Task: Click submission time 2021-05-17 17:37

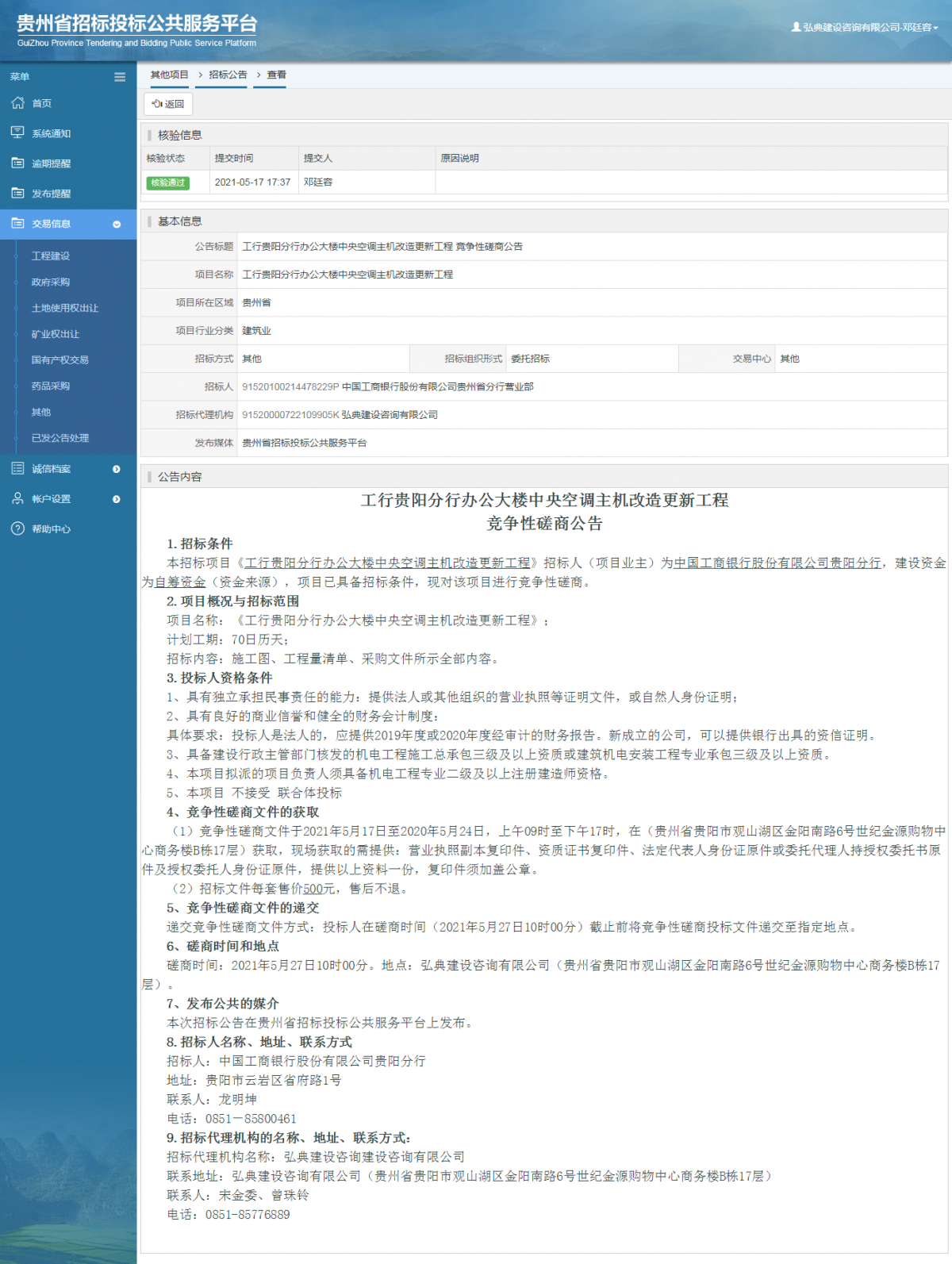Action: pos(252,182)
